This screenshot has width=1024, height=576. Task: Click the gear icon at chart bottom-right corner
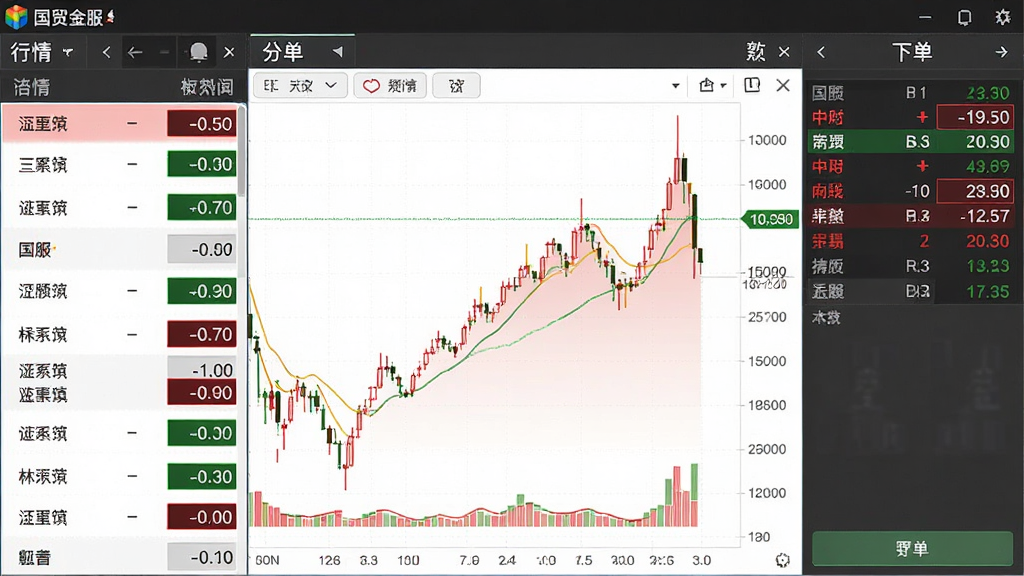click(782, 560)
